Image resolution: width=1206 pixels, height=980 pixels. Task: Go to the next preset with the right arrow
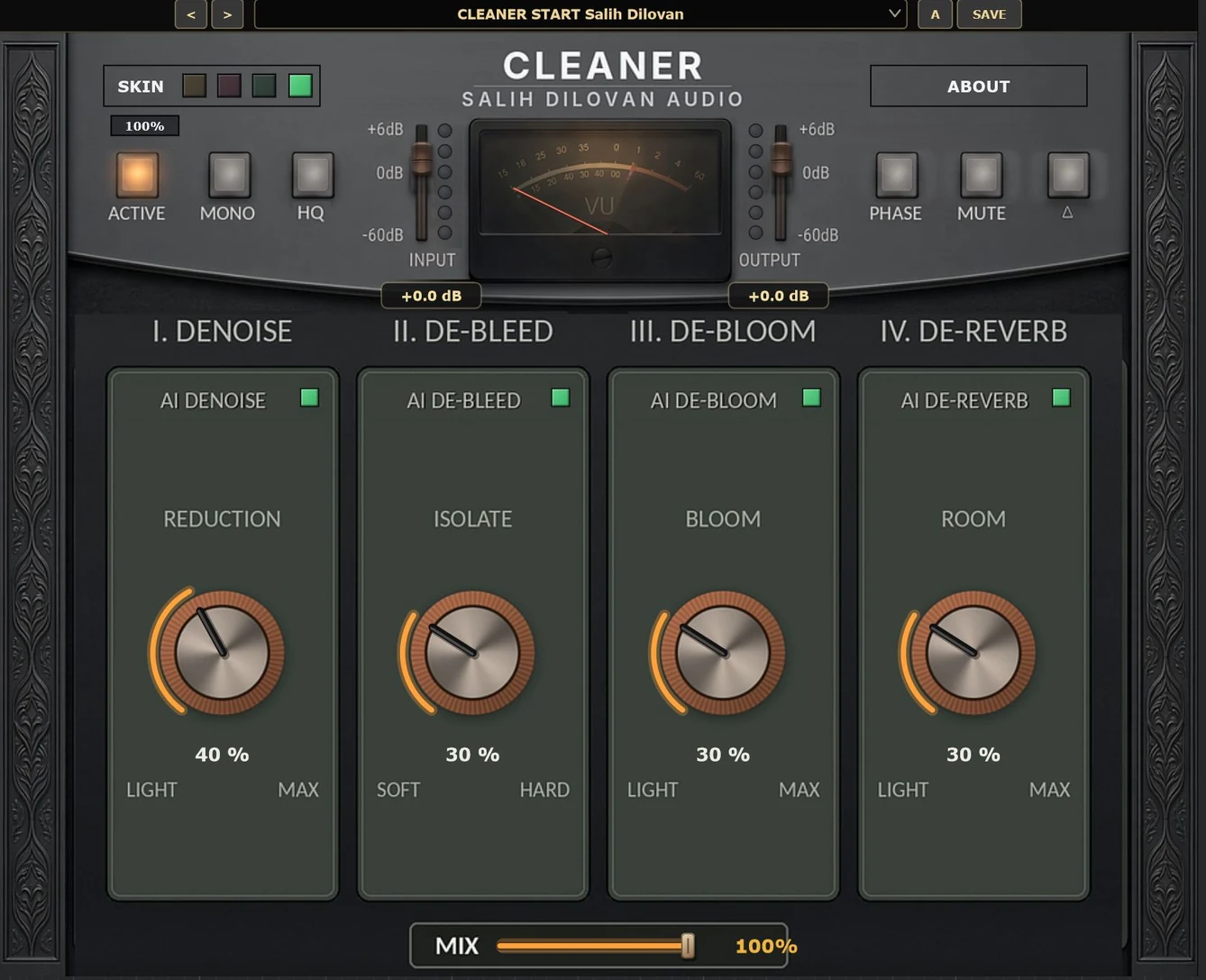point(227,14)
